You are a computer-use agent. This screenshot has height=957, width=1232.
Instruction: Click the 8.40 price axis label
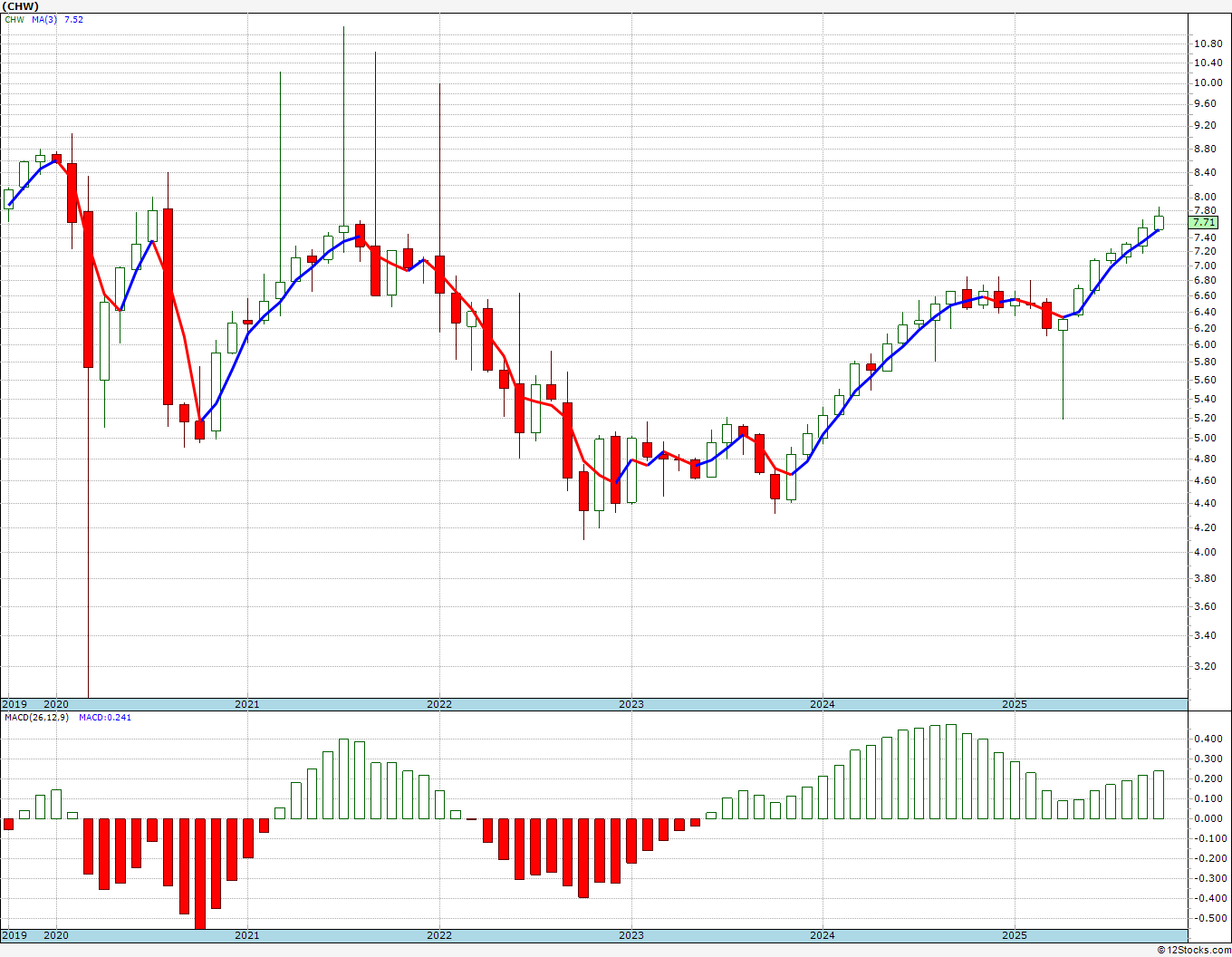coord(1205,172)
